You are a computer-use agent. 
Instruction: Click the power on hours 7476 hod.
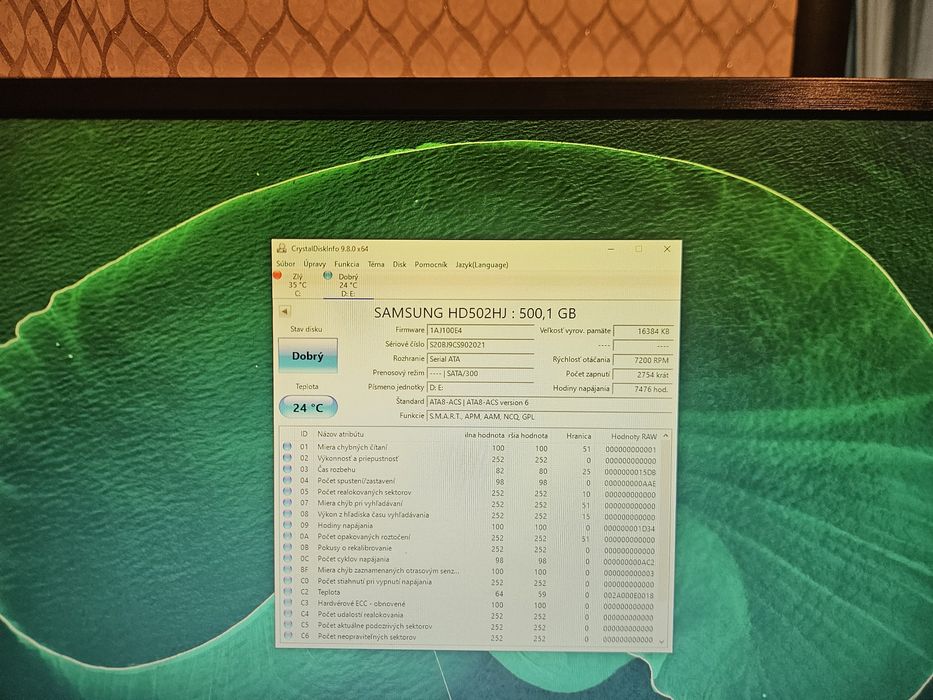[643, 389]
